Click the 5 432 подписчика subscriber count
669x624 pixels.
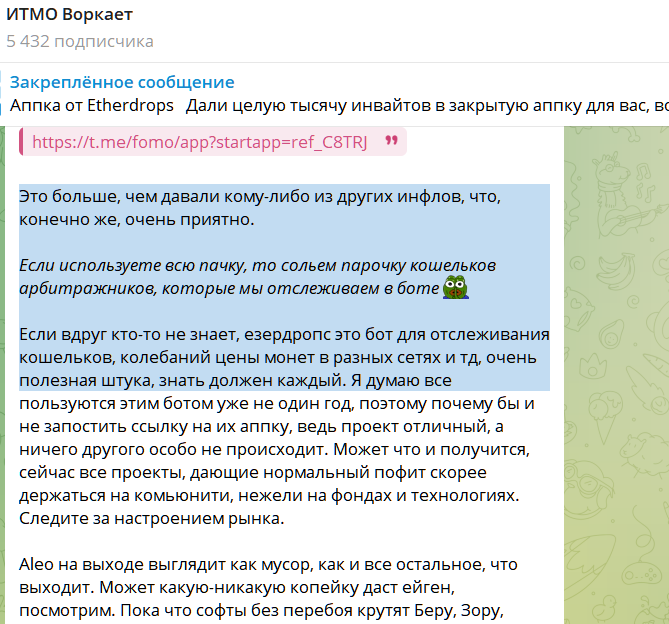tap(80, 41)
